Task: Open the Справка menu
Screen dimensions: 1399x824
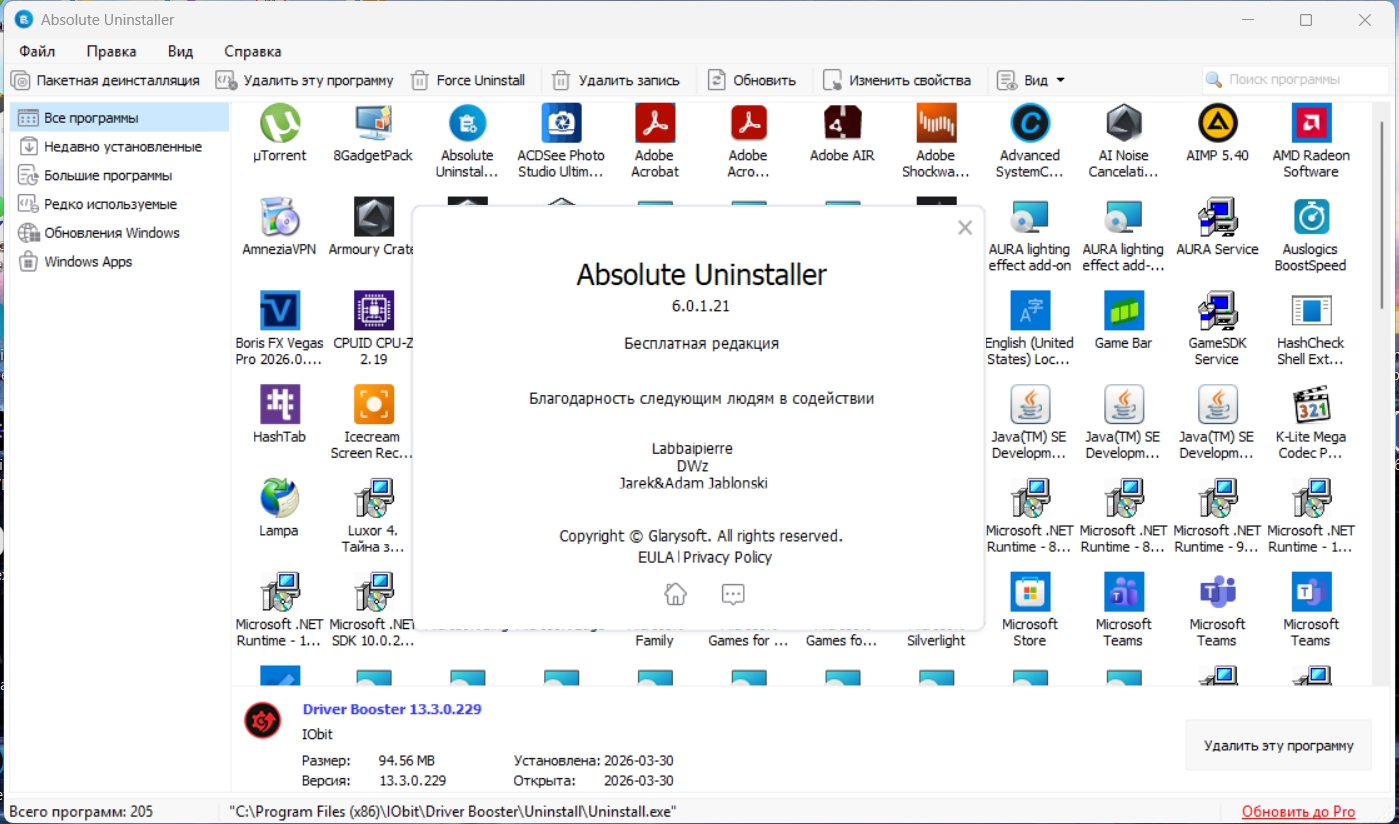Action: click(x=252, y=51)
